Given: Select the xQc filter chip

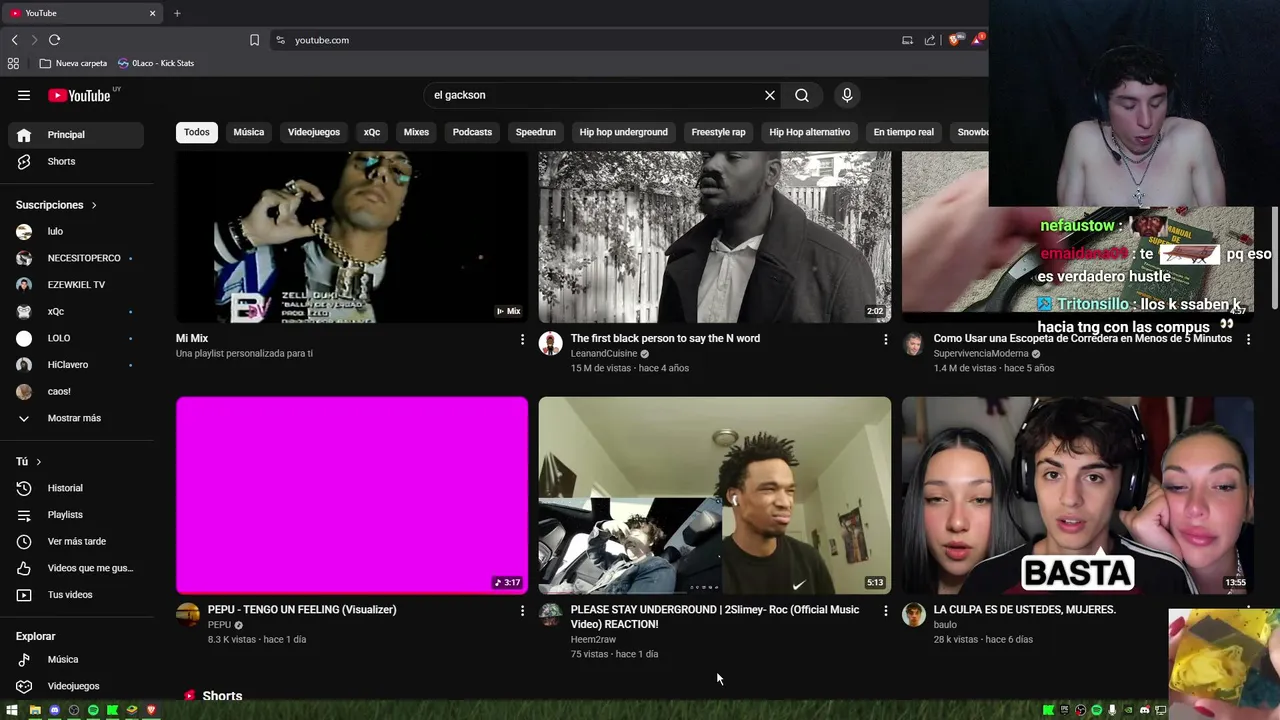Looking at the screenshot, I should tap(372, 132).
